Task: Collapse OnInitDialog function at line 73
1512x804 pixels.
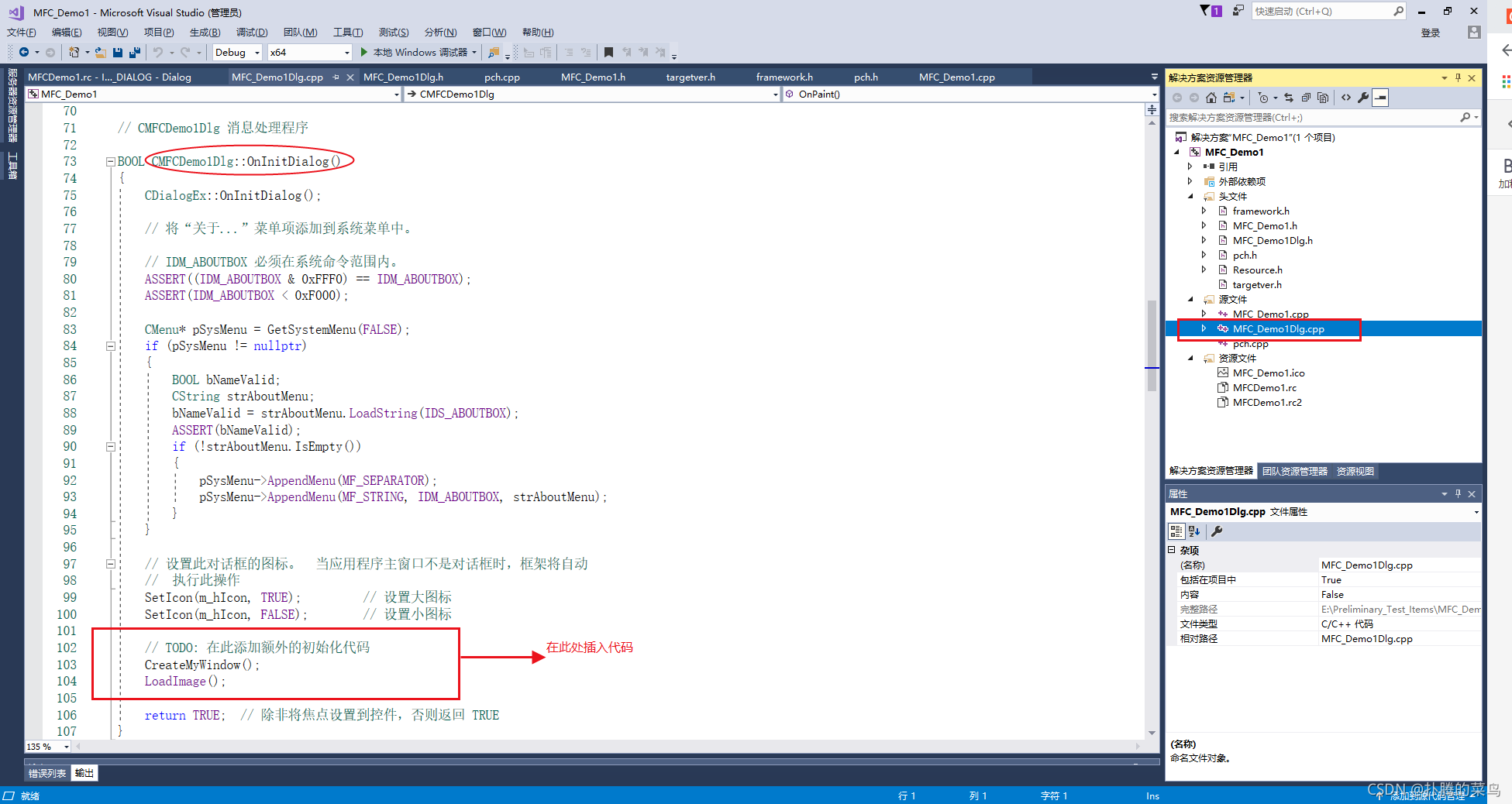Action: tap(111, 162)
